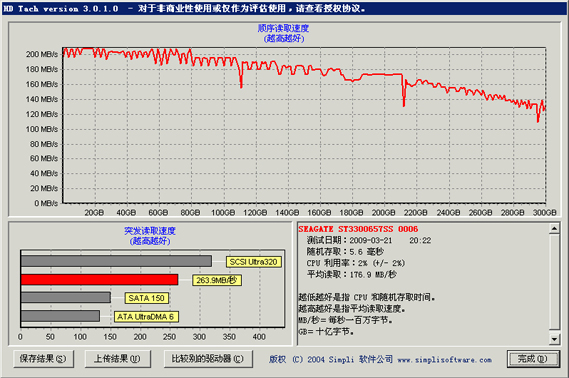The image size is (569, 378).
Task: Click the ATA UltraDMA 6 label
Action: (x=146, y=317)
